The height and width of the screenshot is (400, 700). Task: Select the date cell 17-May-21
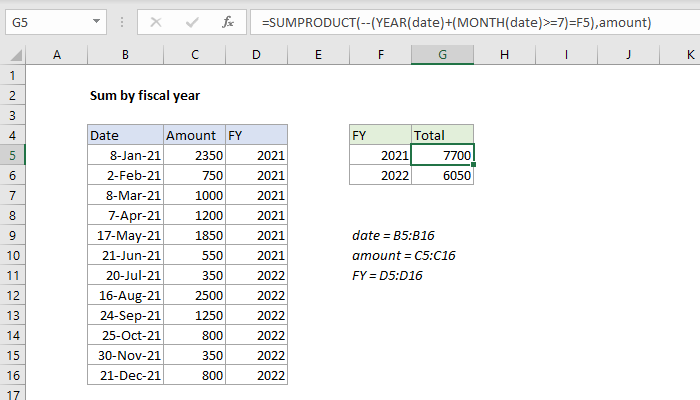click(125, 235)
